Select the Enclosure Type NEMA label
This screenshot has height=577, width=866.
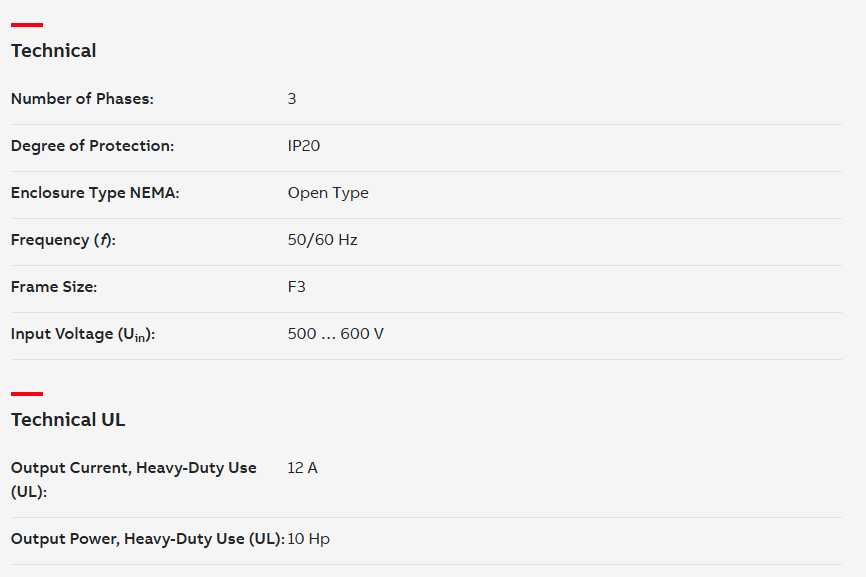coord(95,193)
